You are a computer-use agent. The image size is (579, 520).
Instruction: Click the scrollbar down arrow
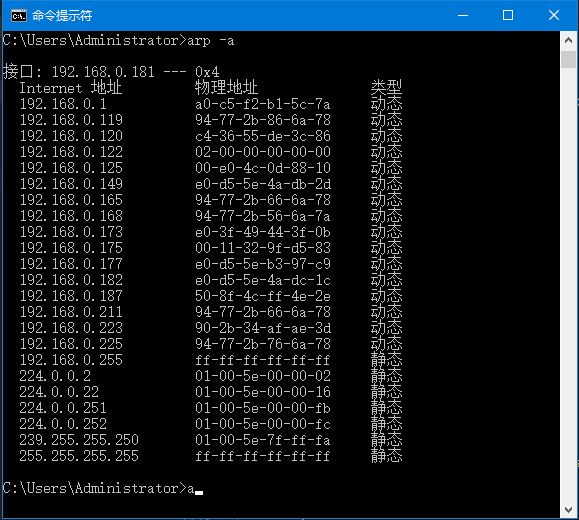[568, 510]
